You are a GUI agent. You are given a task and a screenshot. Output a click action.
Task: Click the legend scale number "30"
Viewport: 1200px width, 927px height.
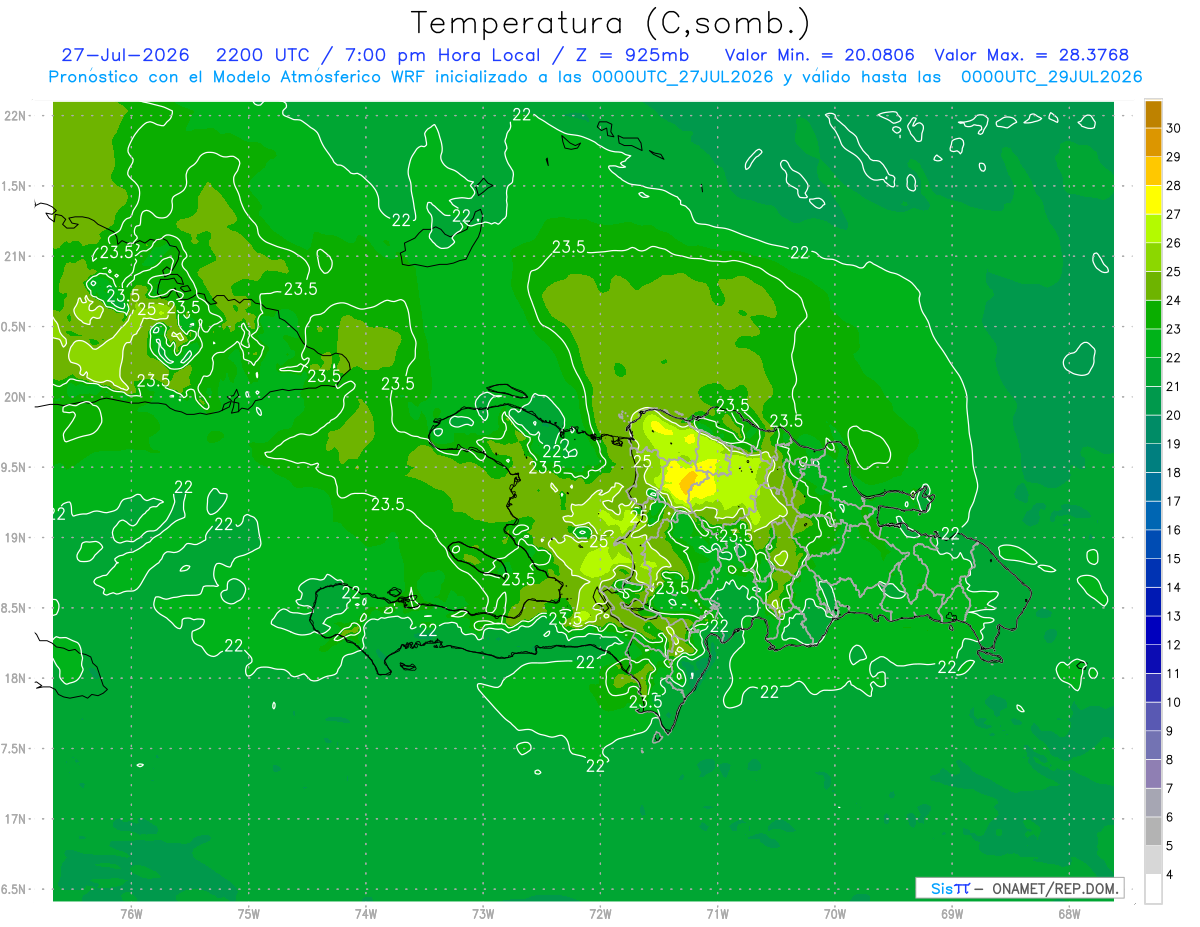click(1174, 128)
